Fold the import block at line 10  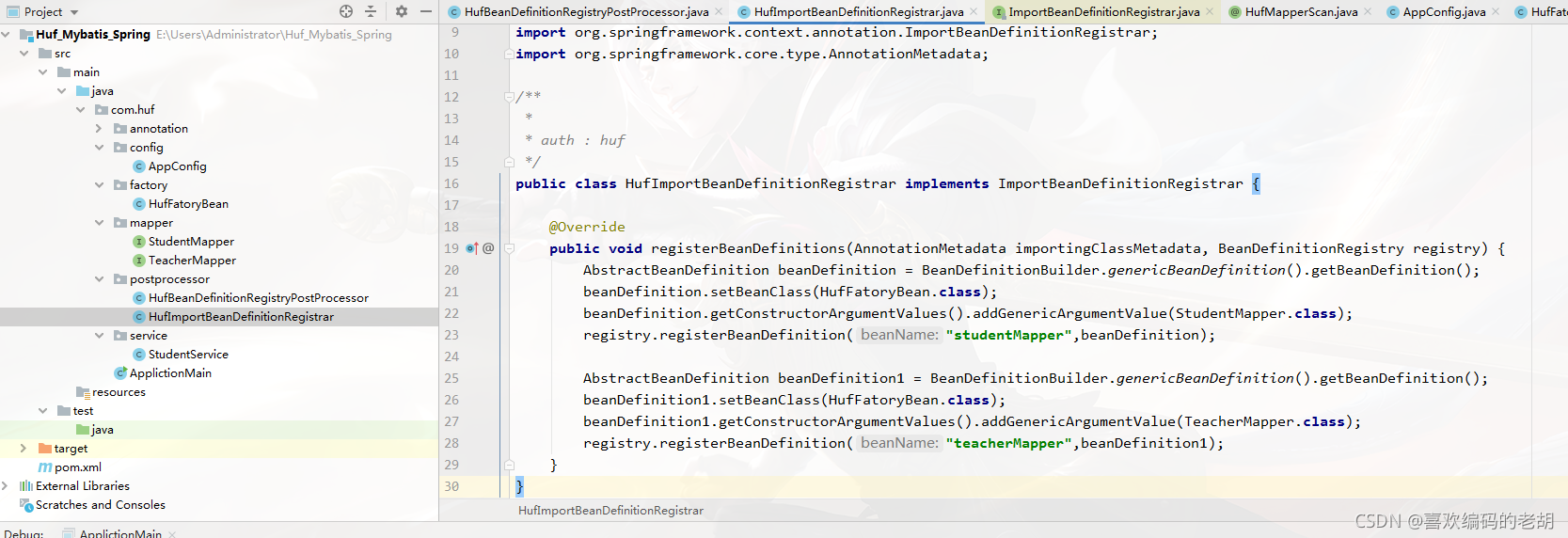click(509, 54)
